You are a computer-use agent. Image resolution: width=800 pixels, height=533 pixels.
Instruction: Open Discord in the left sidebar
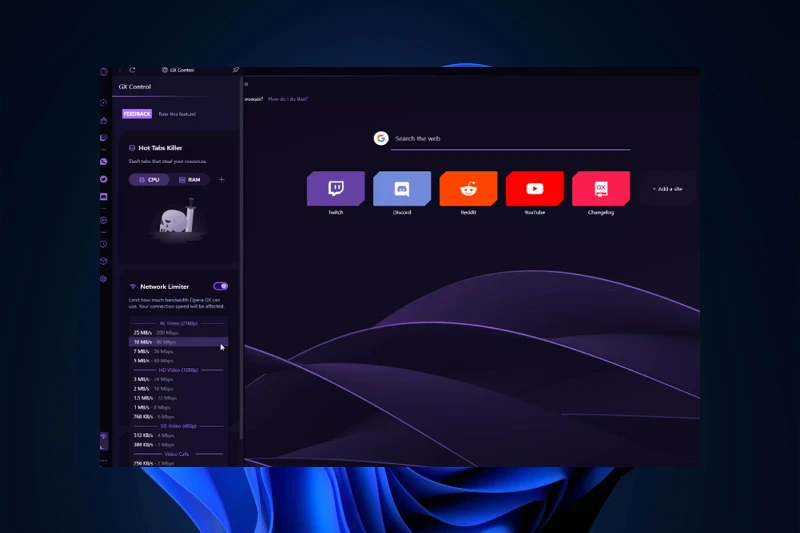(x=104, y=197)
